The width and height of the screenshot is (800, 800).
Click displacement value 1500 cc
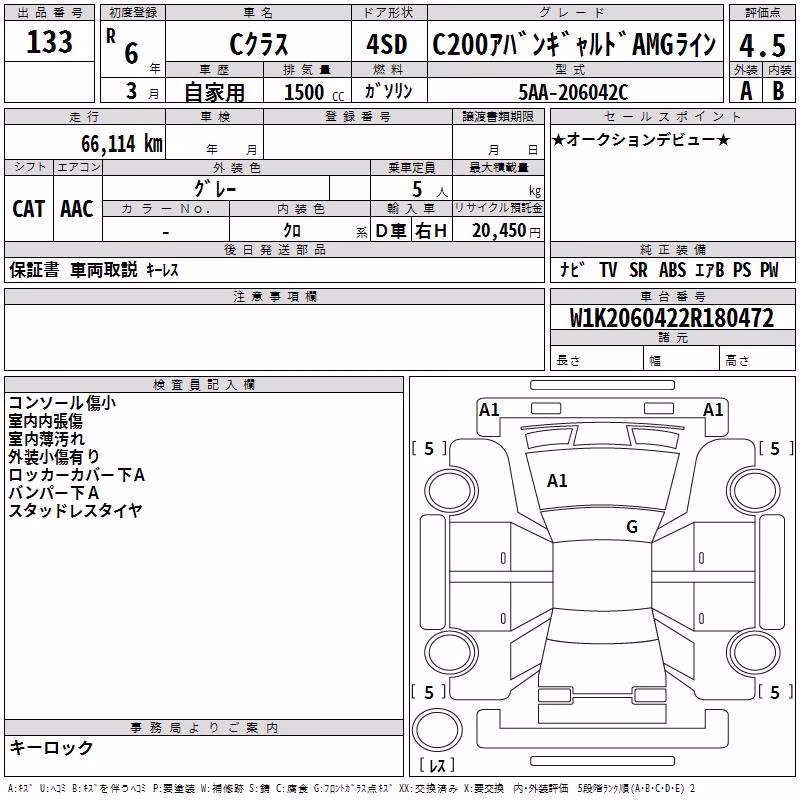(314, 92)
